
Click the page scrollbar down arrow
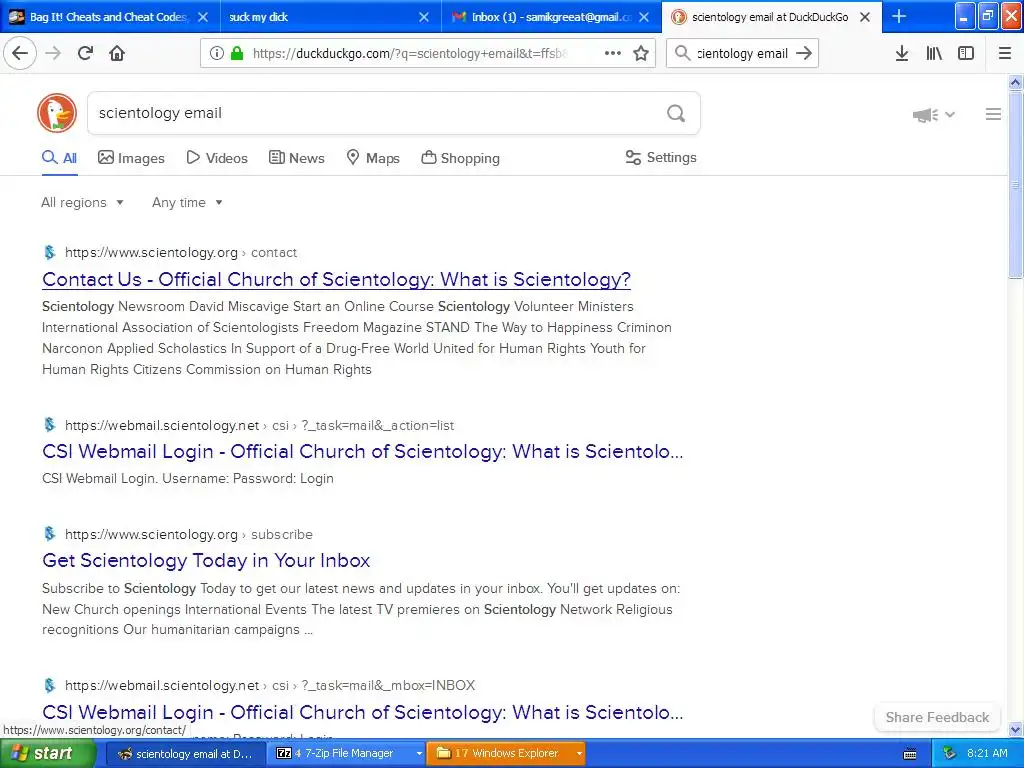[x=1016, y=729]
